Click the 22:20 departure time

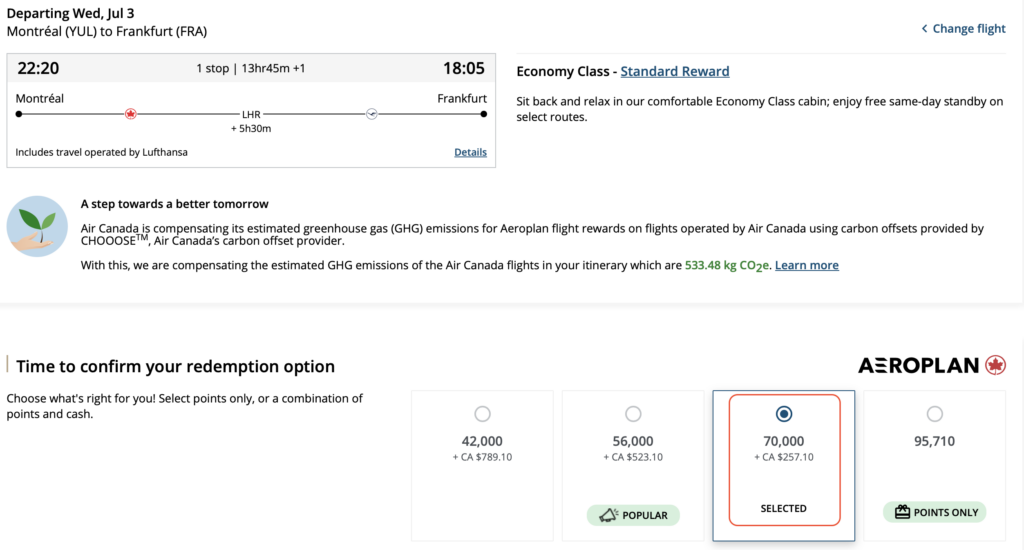click(39, 69)
